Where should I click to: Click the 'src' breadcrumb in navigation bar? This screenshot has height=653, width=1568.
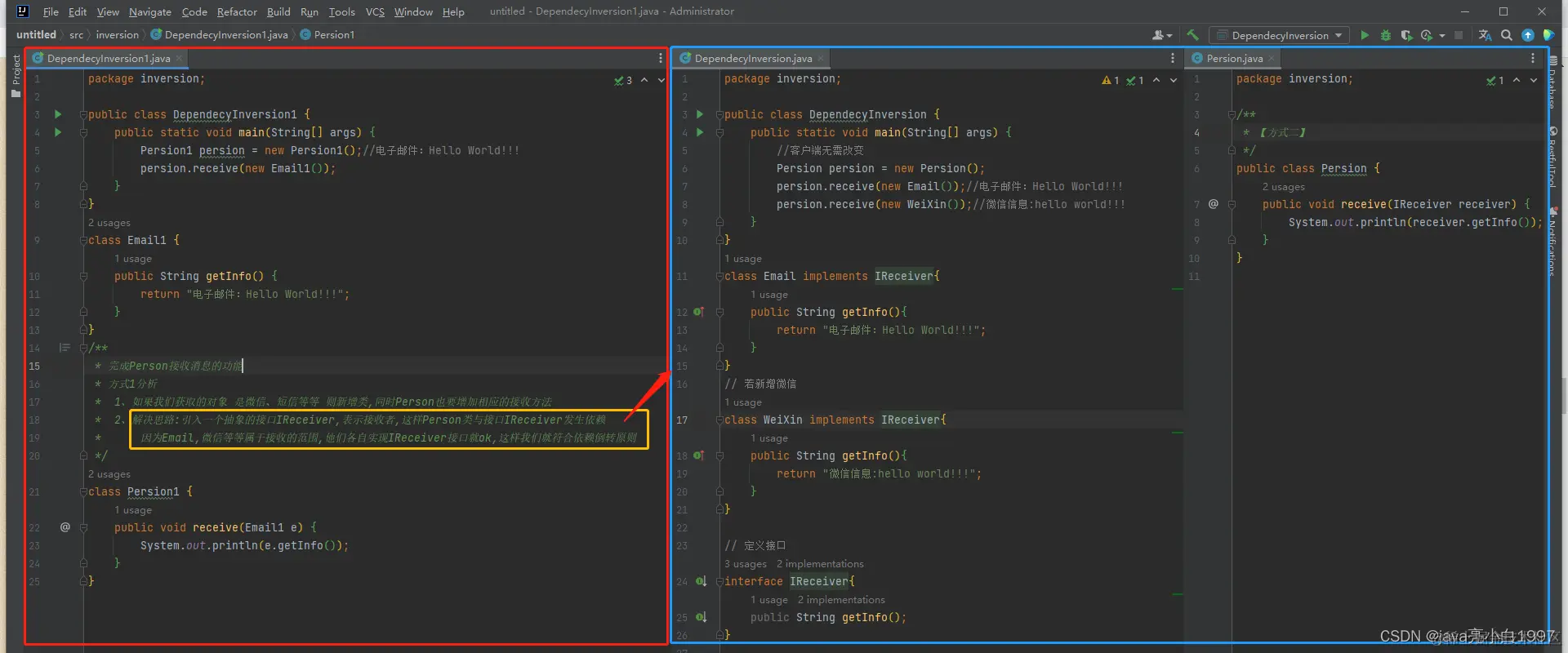point(76,35)
